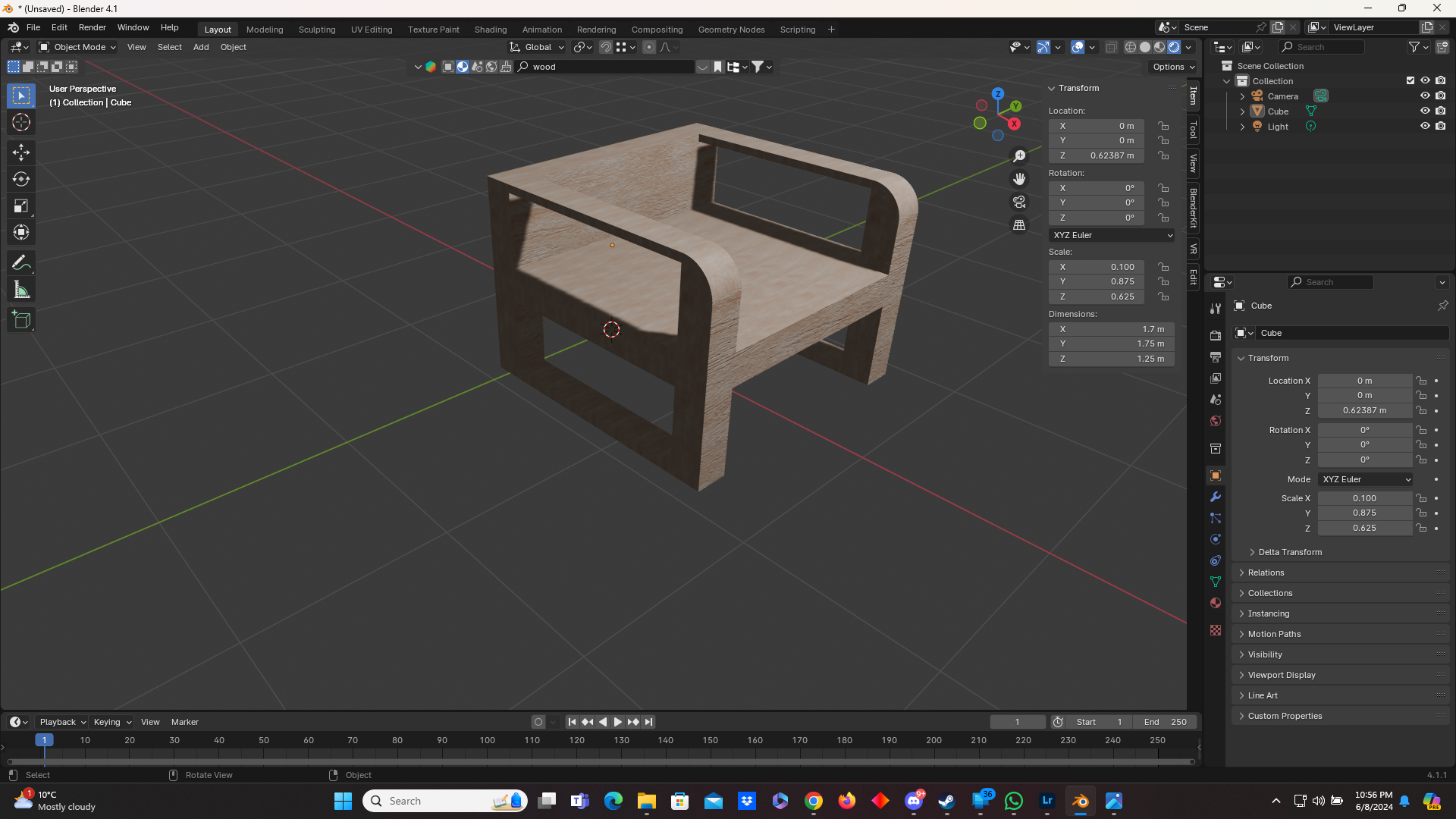
Task: Open the Material properties tab
Action: 1216,603
